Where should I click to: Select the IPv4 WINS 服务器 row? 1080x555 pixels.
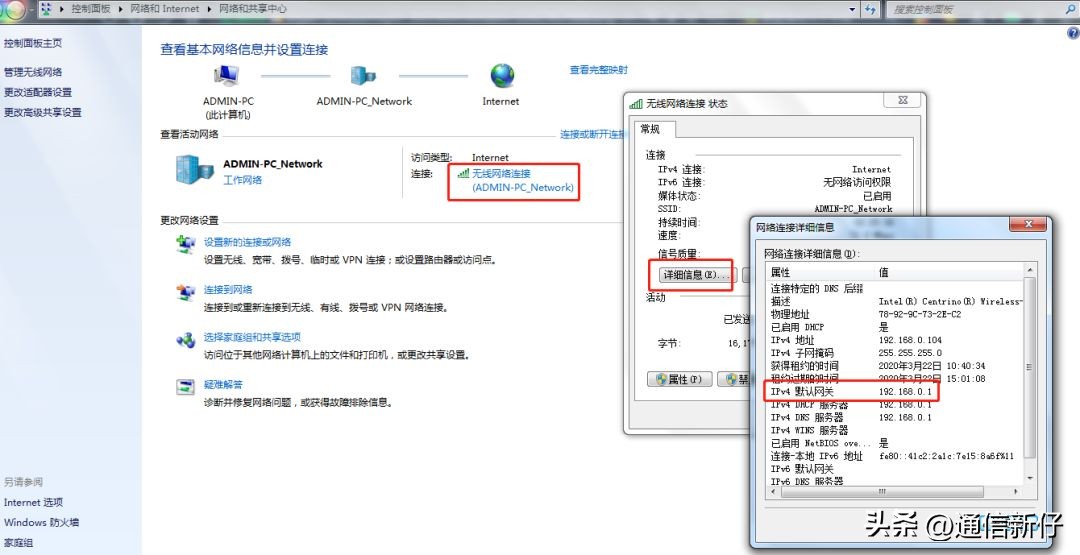[895, 430]
